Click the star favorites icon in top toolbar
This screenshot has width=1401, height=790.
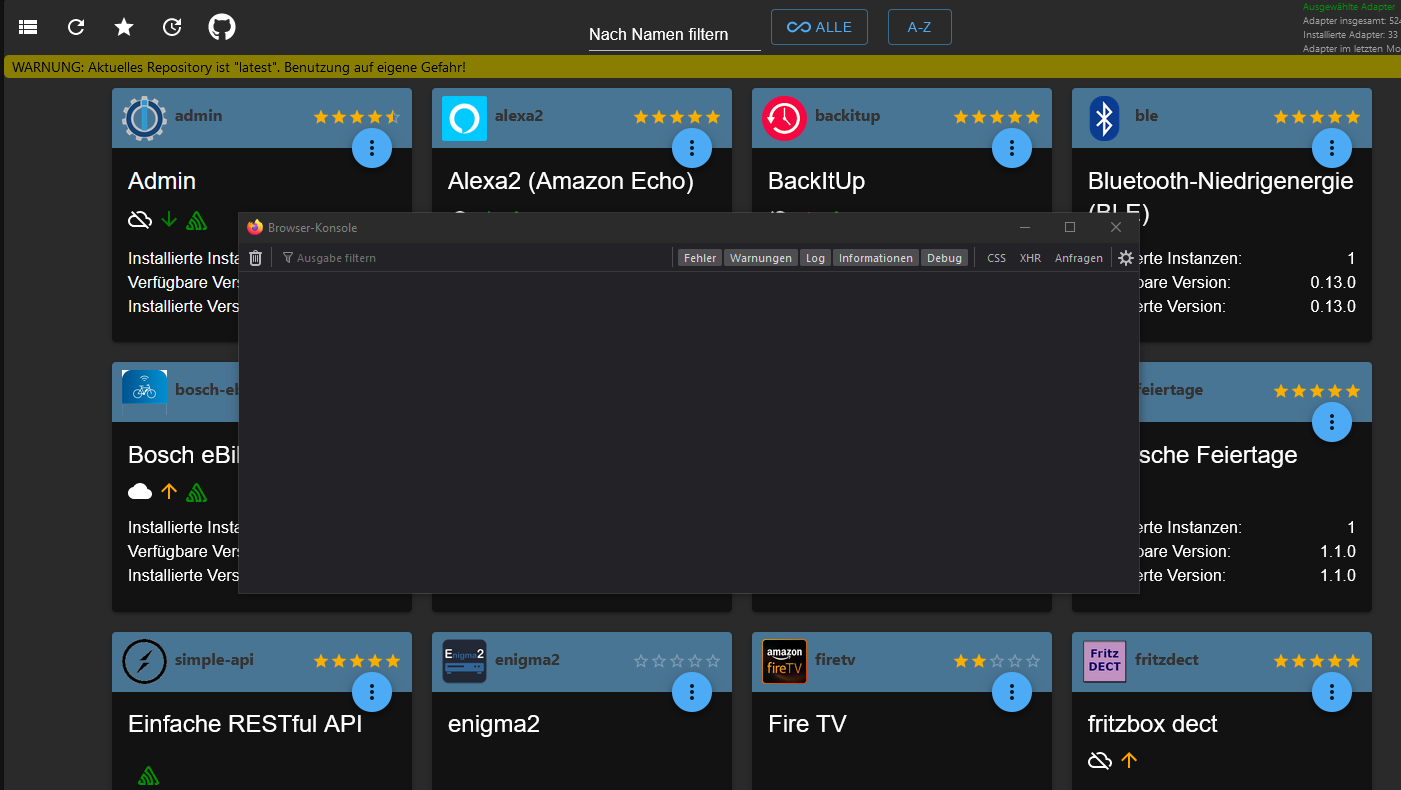click(124, 27)
